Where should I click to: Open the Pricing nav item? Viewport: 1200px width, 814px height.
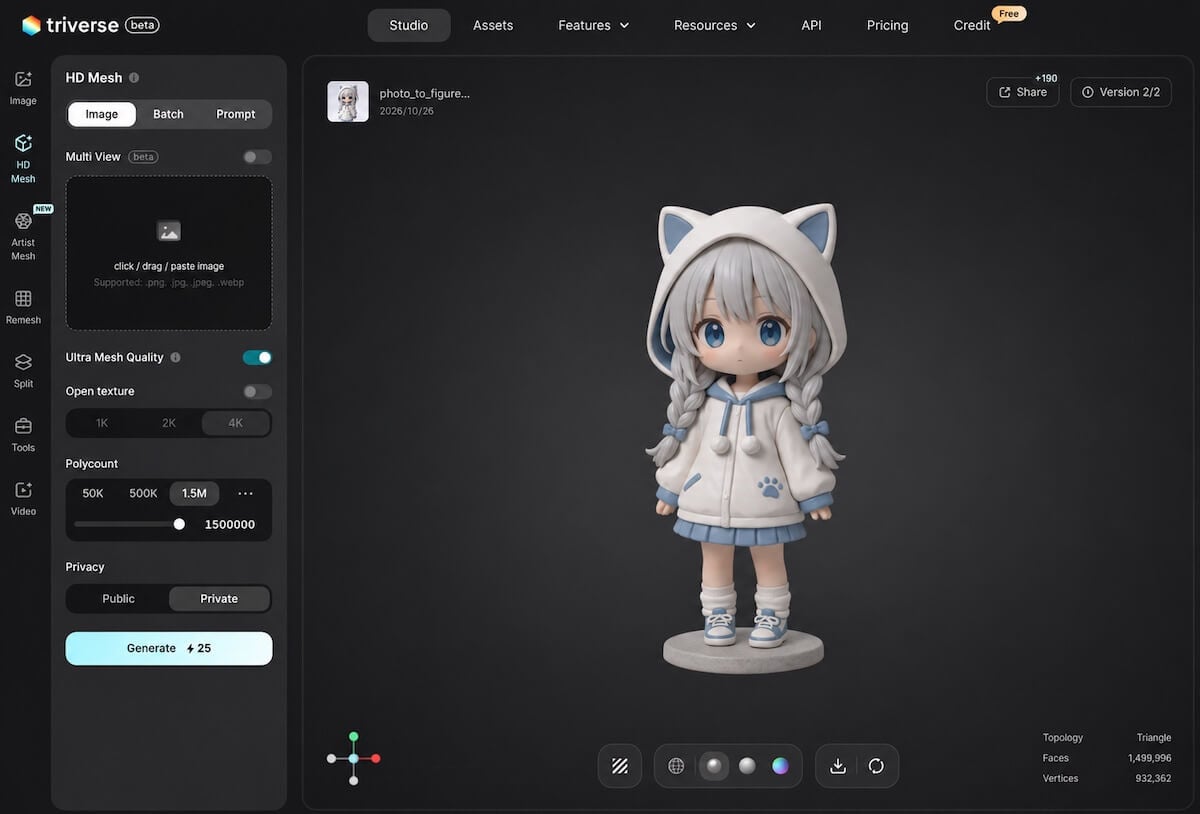click(888, 25)
